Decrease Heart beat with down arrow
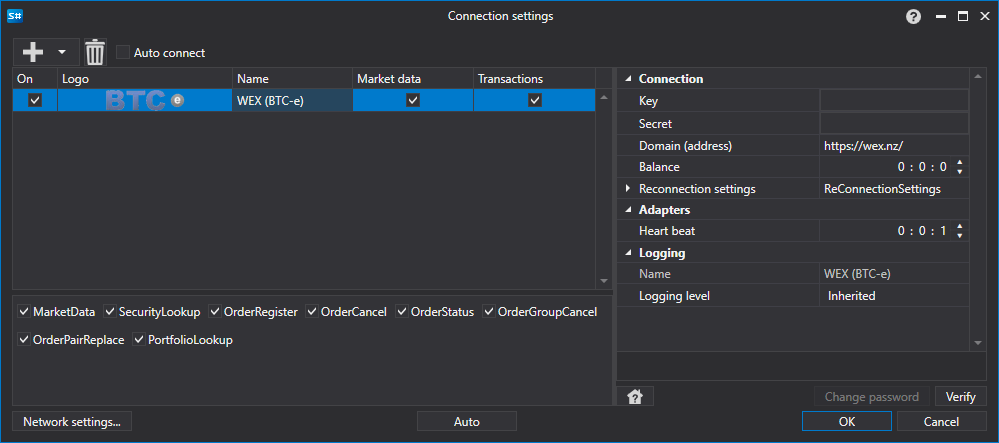This screenshot has height=443, width=999. click(959, 236)
